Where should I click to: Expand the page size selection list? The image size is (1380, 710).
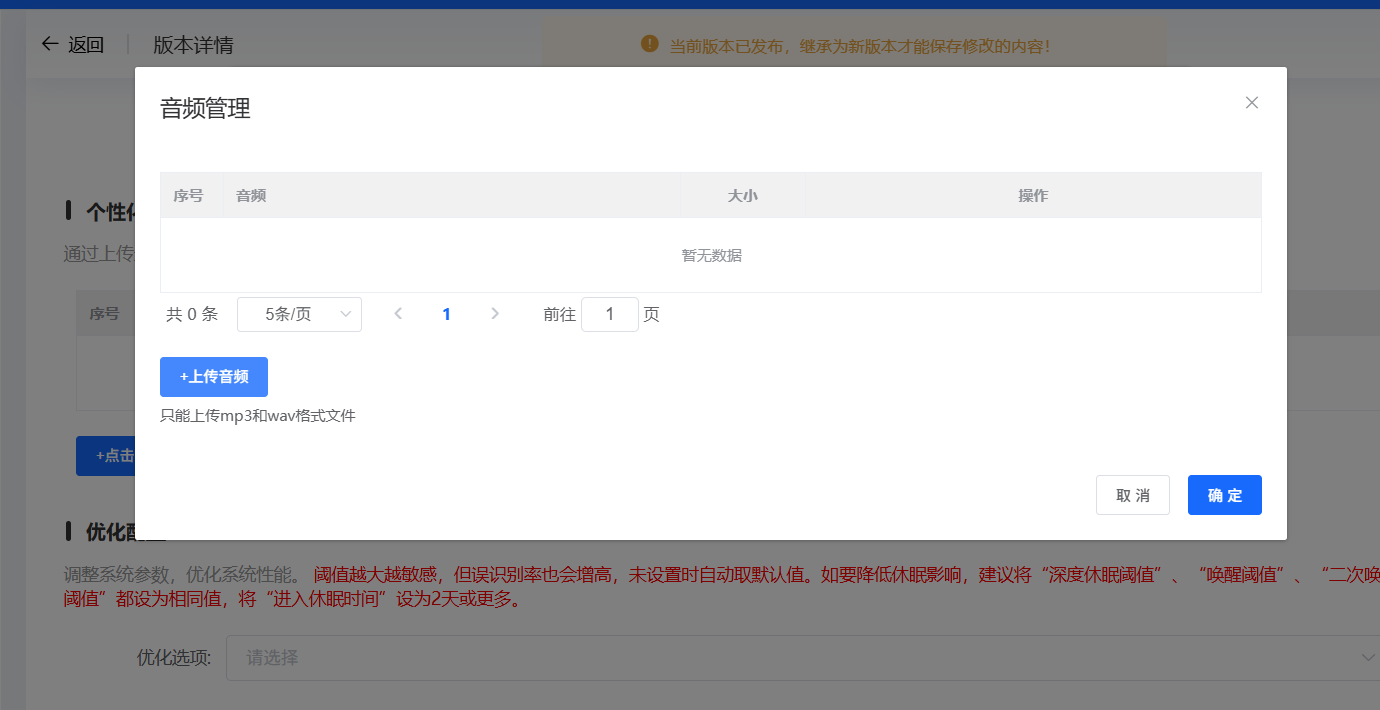(x=299, y=314)
